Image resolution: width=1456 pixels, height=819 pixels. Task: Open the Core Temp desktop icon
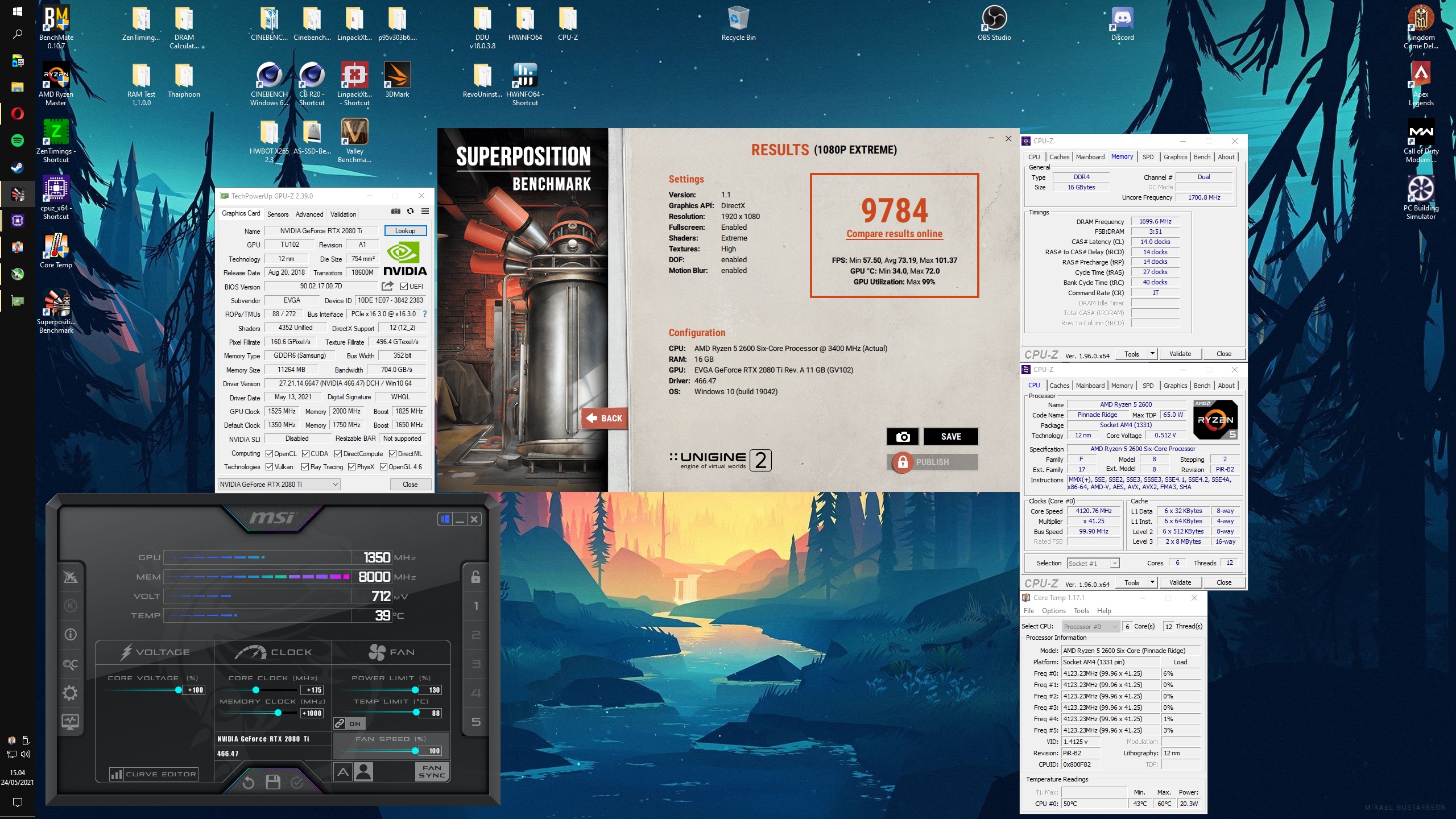56,250
